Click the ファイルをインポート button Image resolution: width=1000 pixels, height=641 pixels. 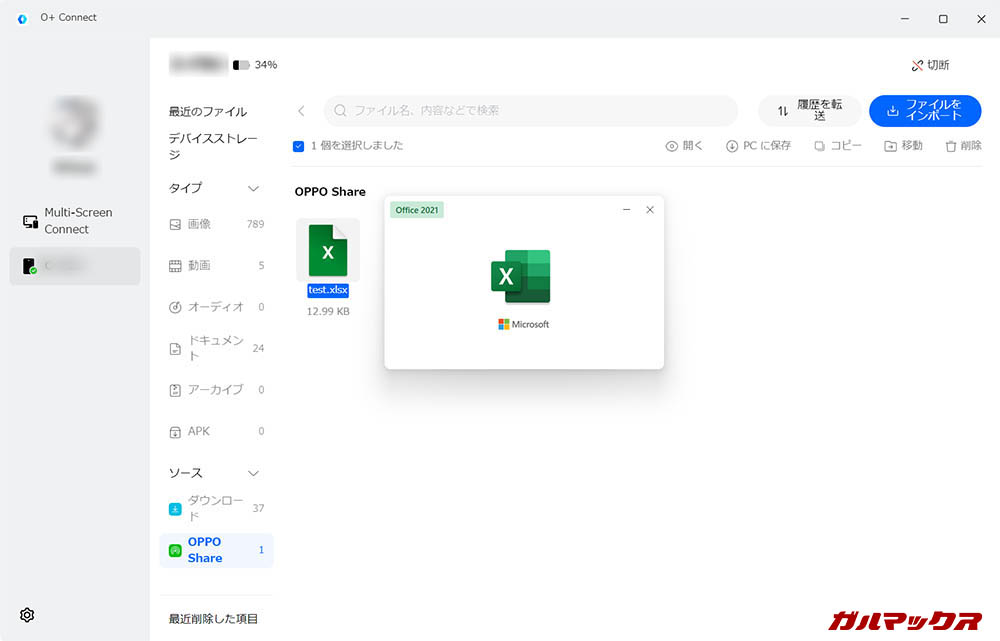click(924, 111)
